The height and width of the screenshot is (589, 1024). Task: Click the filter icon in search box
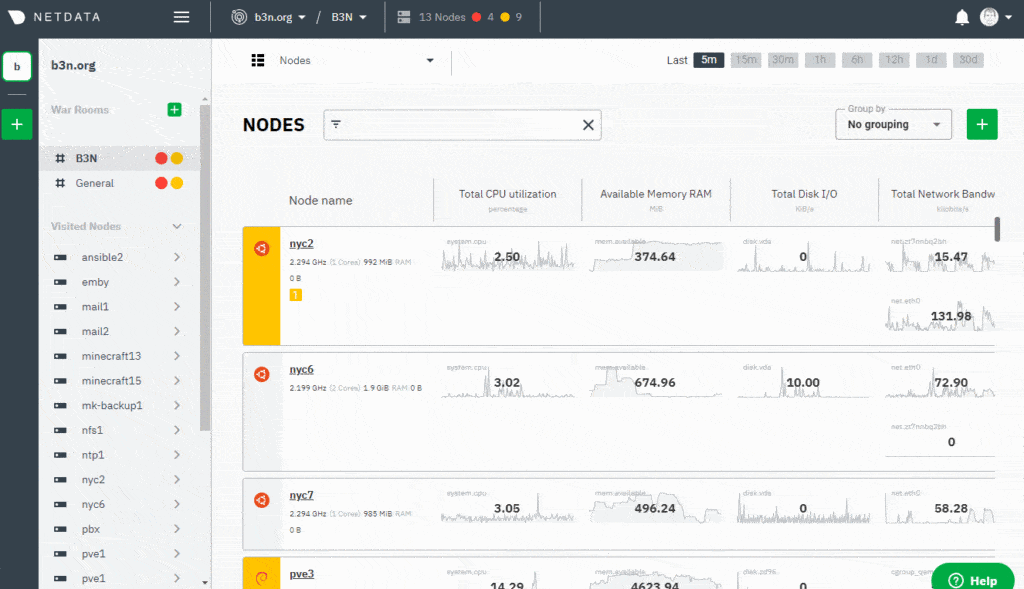click(x=336, y=124)
